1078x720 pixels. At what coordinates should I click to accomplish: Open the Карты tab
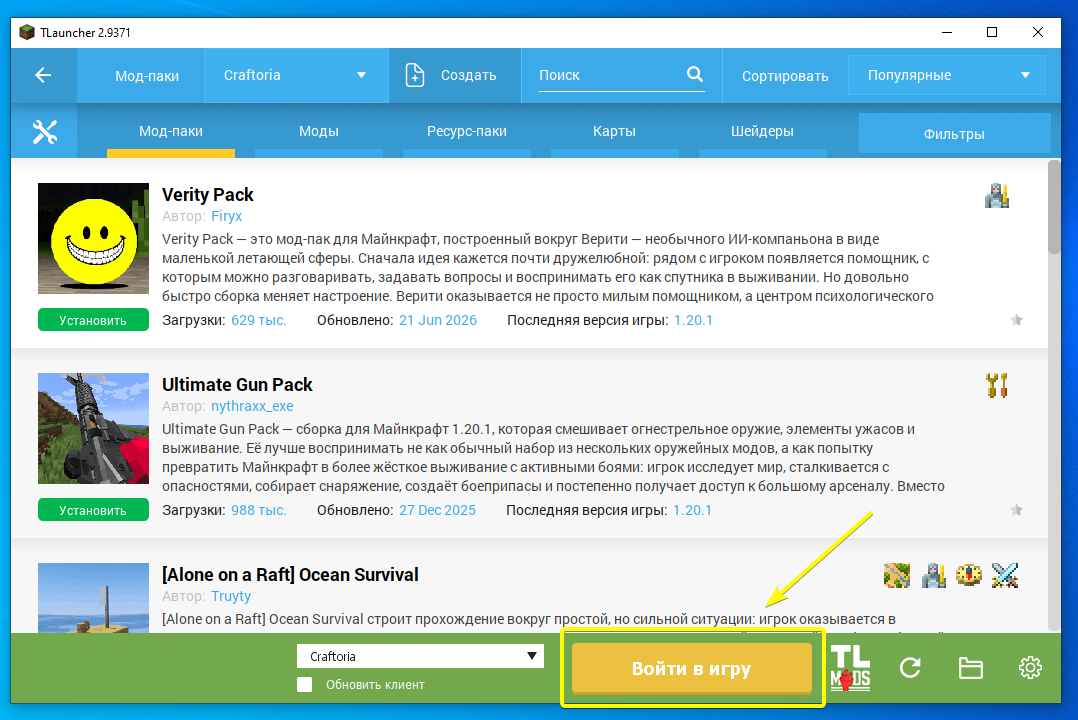point(614,131)
